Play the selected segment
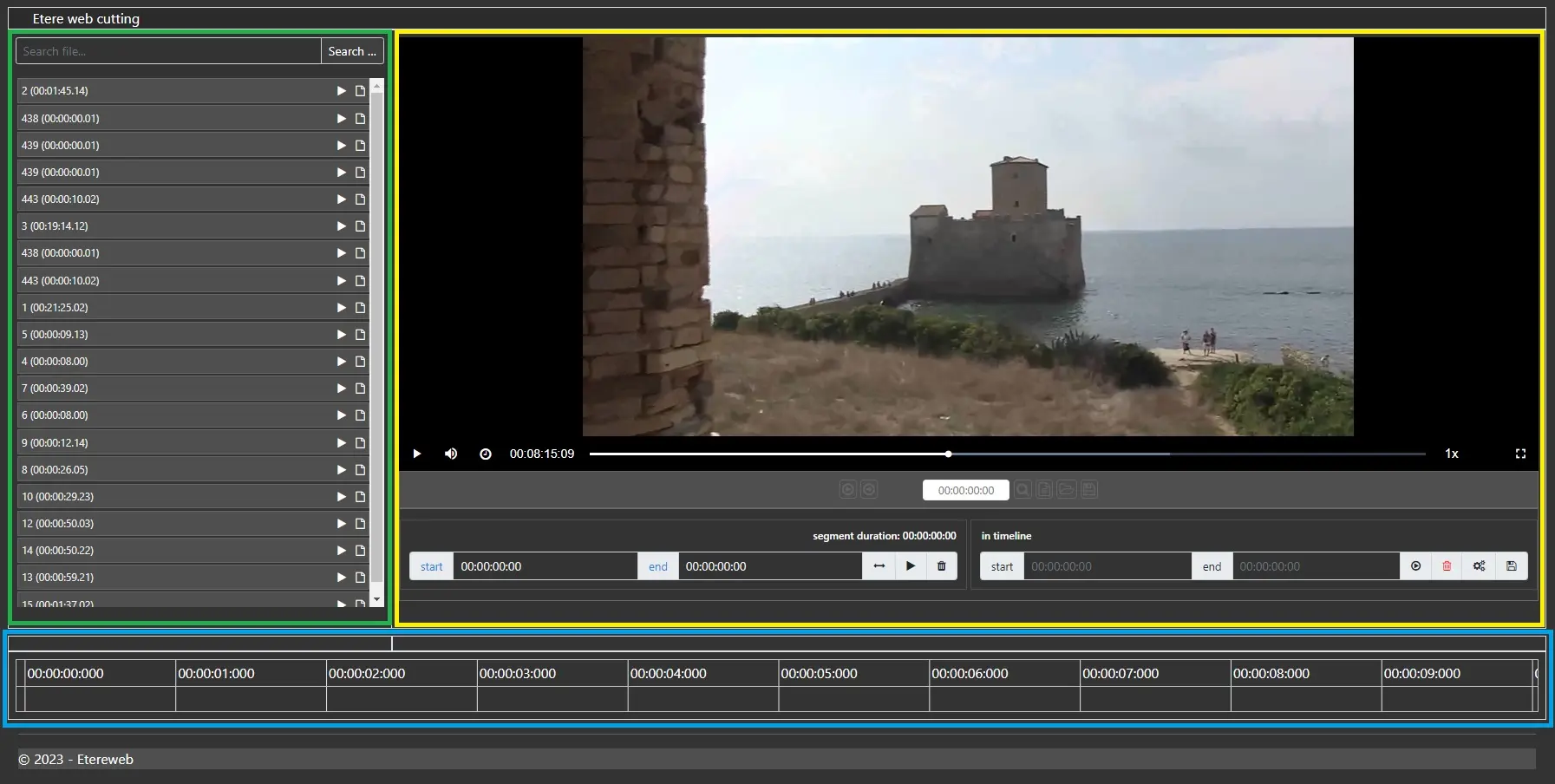Viewport: 1555px width, 784px height. [910, 566]
